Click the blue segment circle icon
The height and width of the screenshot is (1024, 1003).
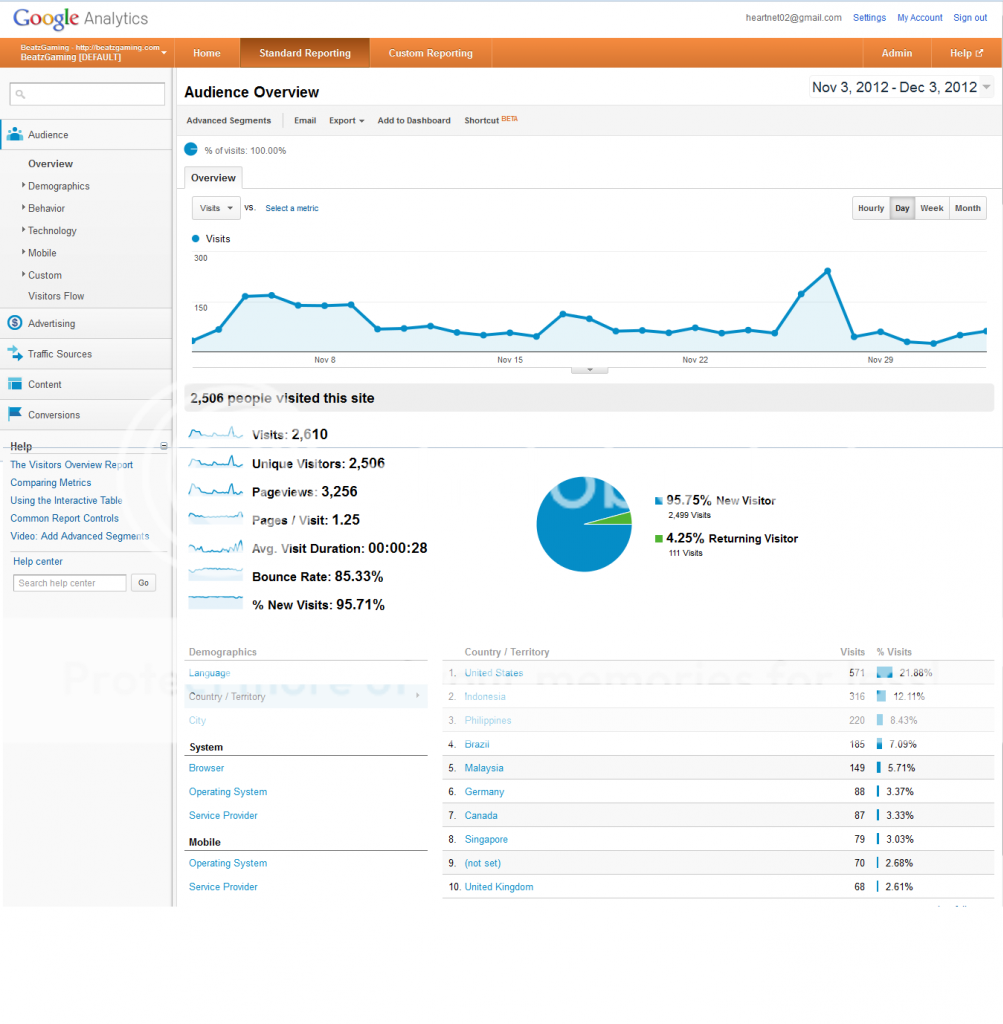click(x=191, y=149)
